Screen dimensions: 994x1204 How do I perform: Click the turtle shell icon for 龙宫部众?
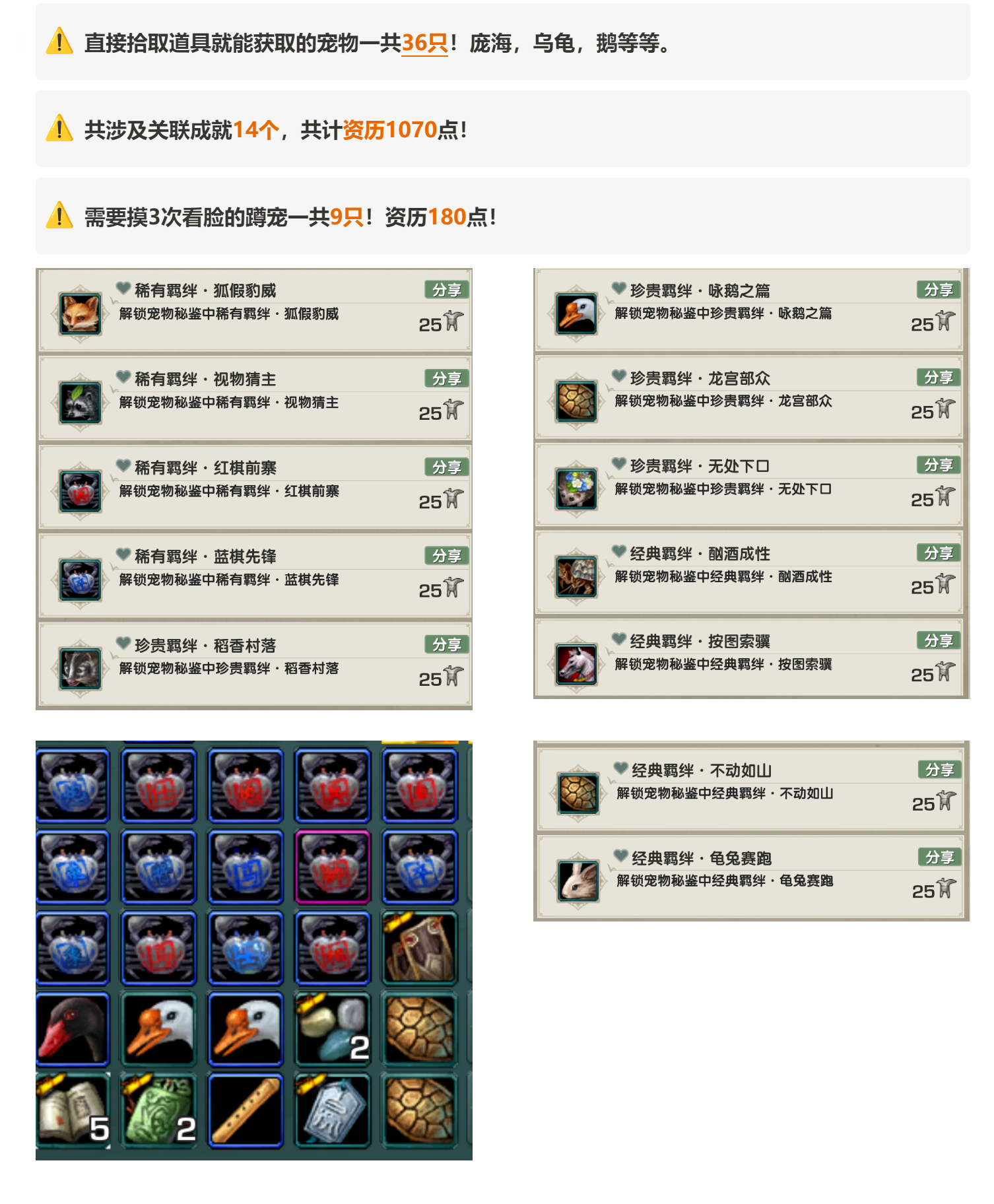pos(576,401)
